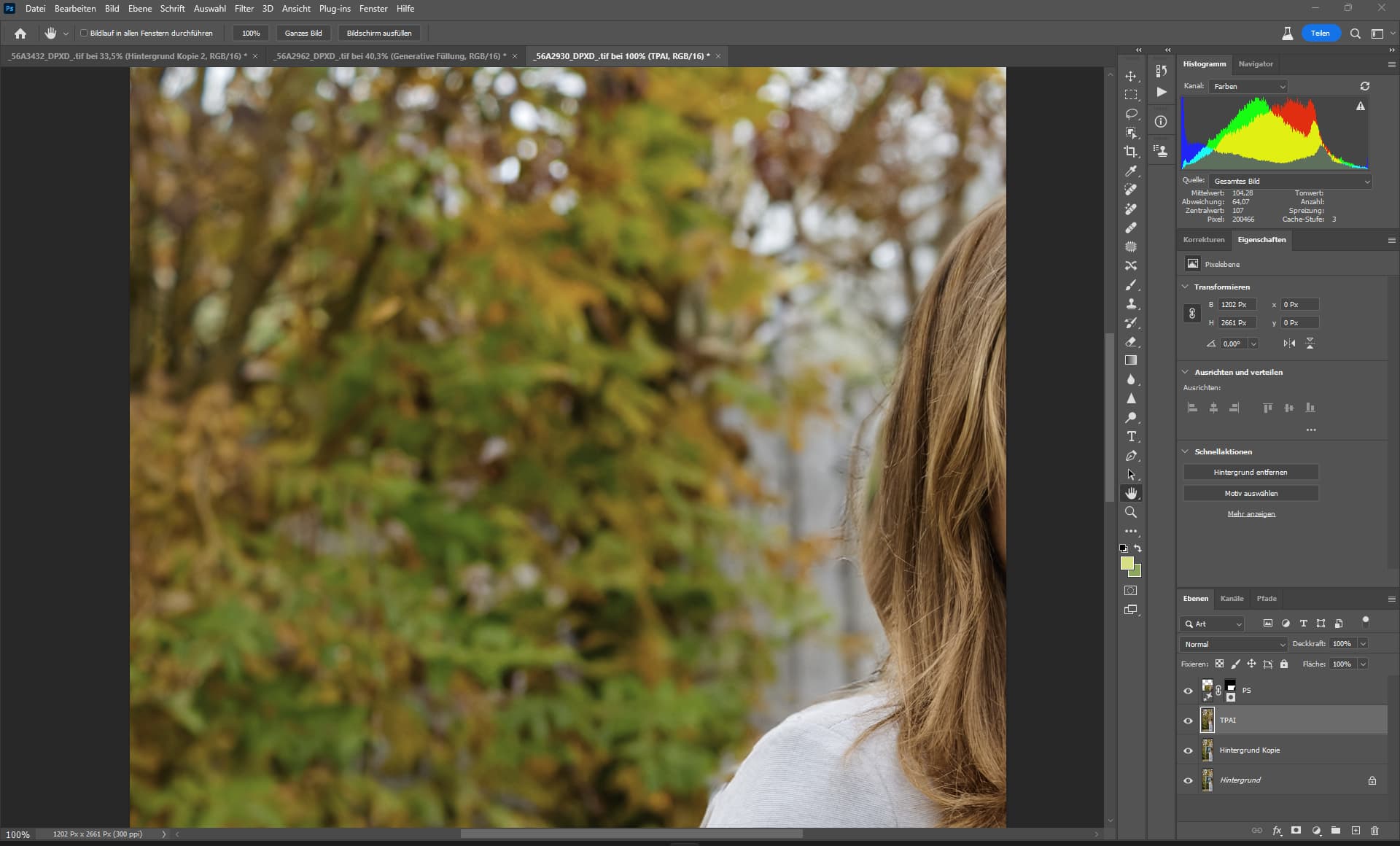The width and height of the screenshot is (1400, 846).
Task: Open the Kanal dropdown showing Farben
Action: tap(1248, 86)
